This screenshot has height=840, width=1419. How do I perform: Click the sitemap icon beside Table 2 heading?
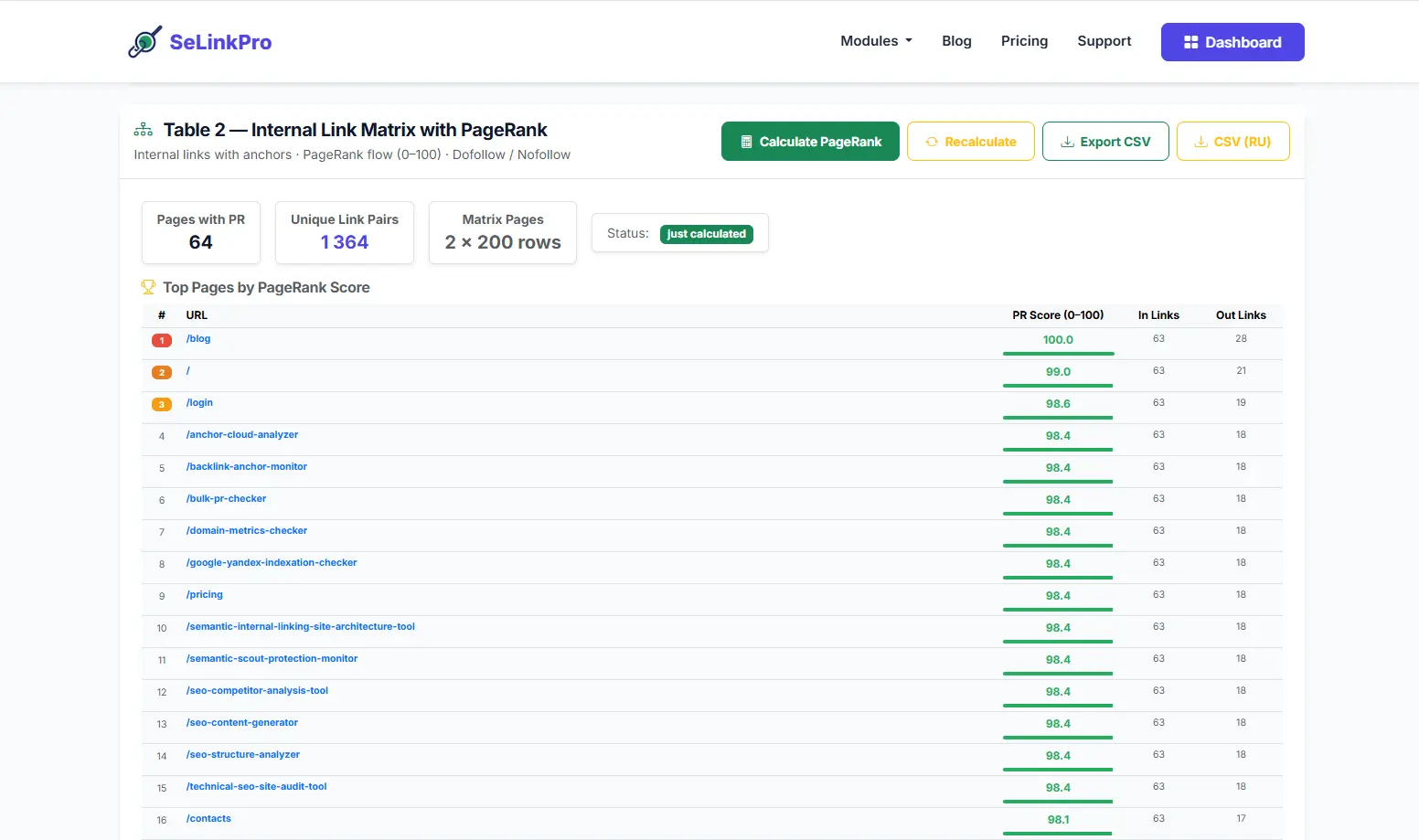(144, 130)
